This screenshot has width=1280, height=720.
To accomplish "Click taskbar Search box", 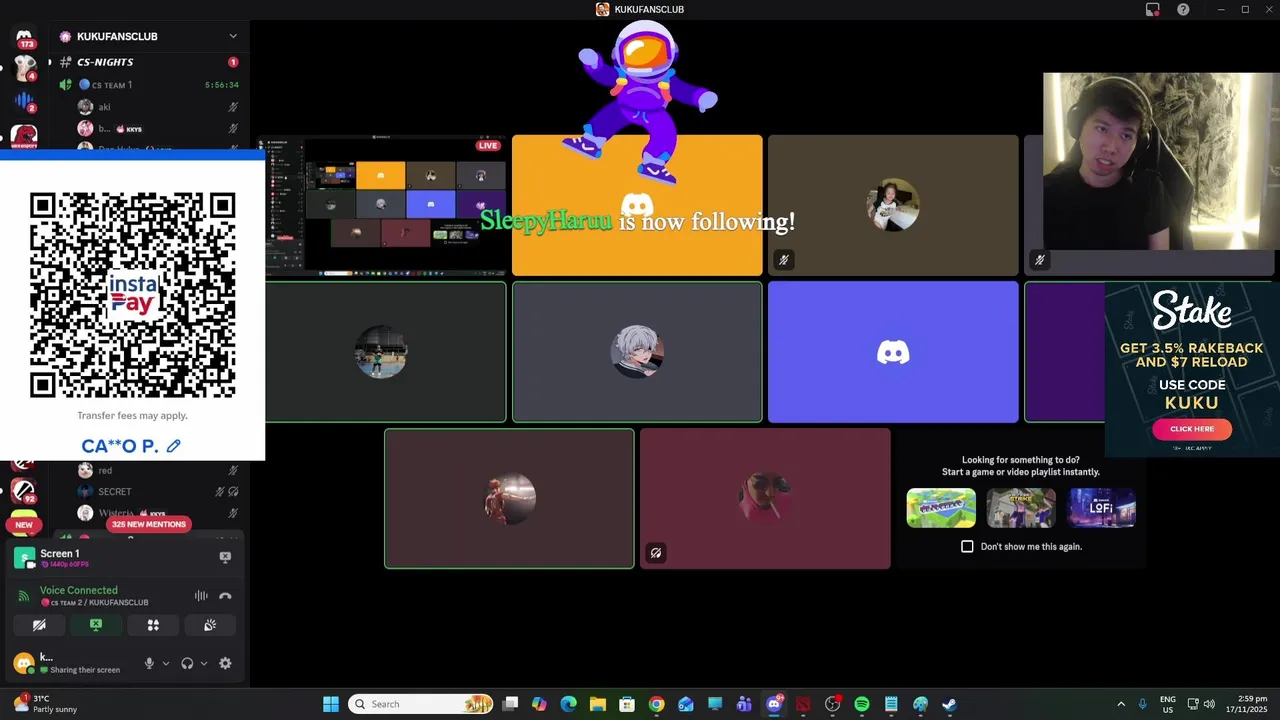I will pyautogui.click(x=422, y=704).
